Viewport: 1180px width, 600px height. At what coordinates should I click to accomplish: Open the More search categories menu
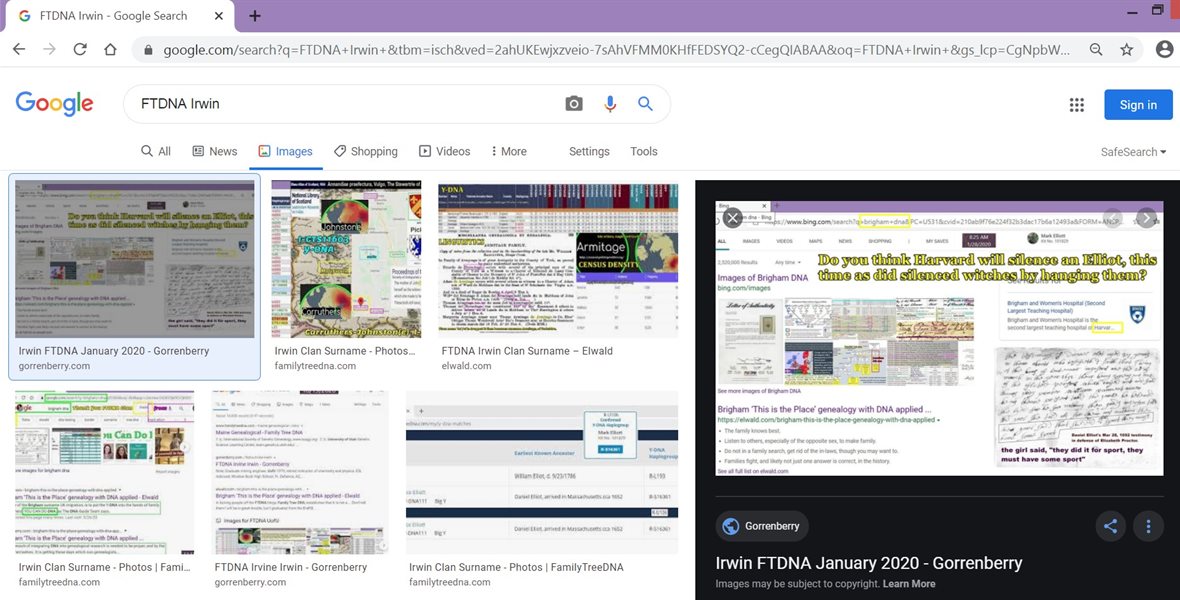(508, 151)
